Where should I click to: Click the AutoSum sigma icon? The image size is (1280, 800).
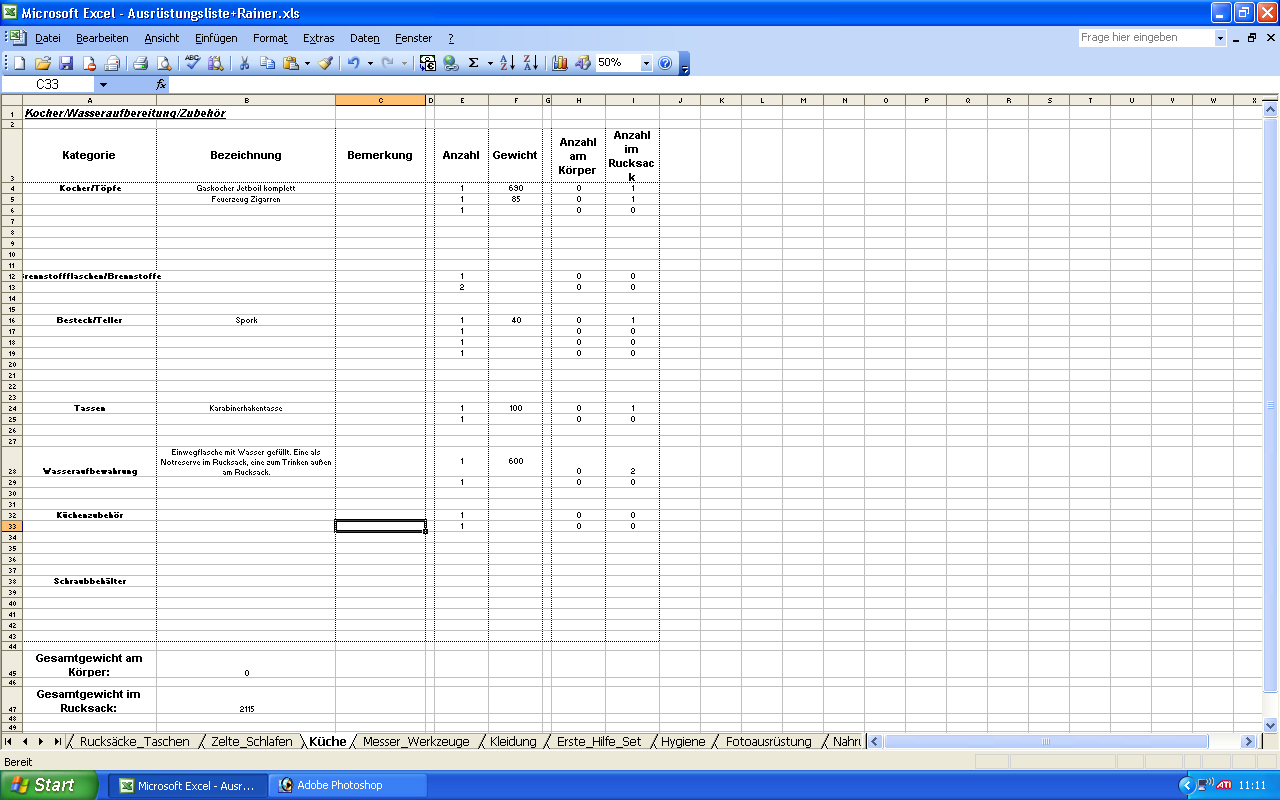click(x=473, y=63)
